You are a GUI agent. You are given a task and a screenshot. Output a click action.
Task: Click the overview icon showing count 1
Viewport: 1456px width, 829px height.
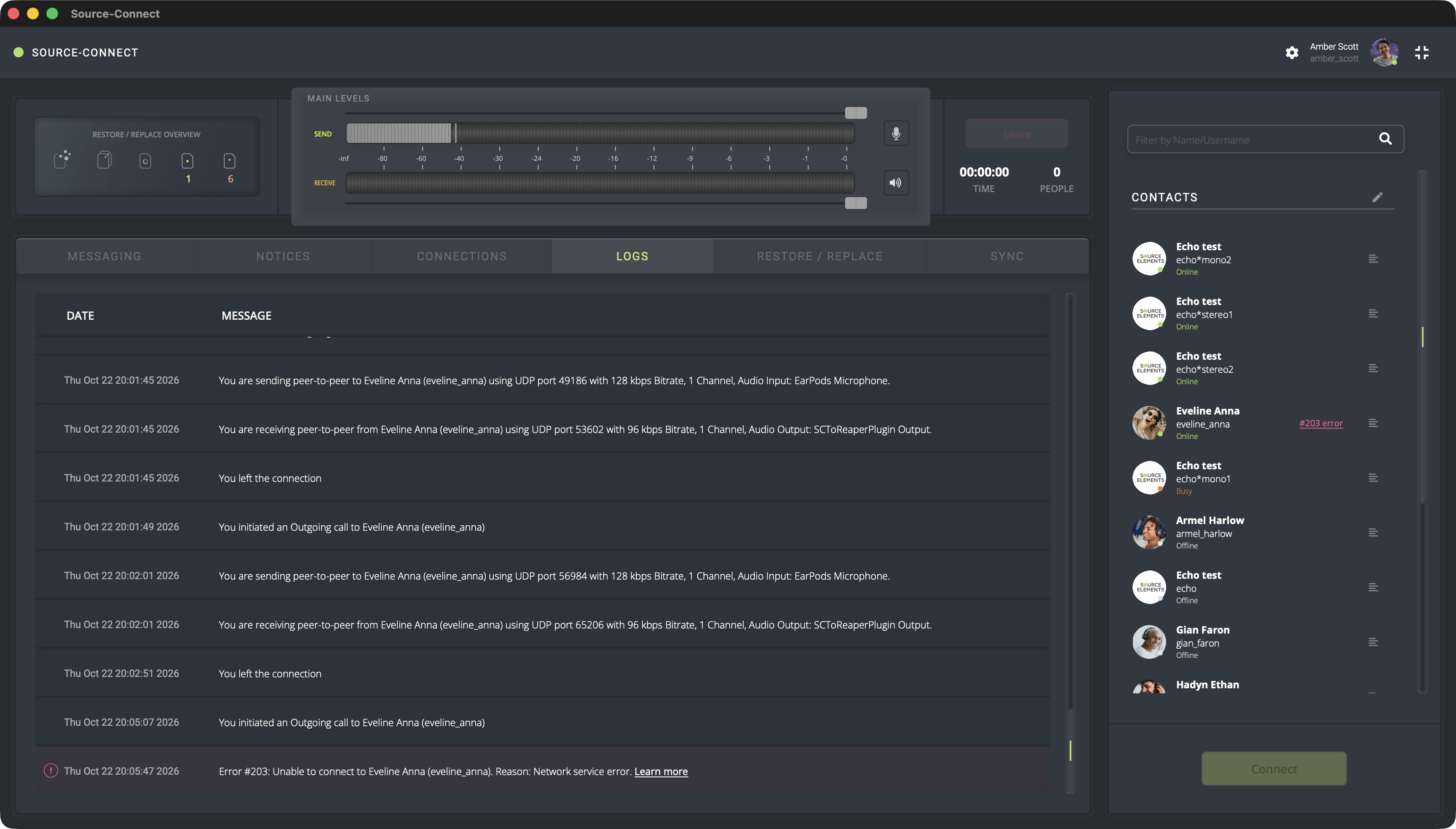coord(187,161)
